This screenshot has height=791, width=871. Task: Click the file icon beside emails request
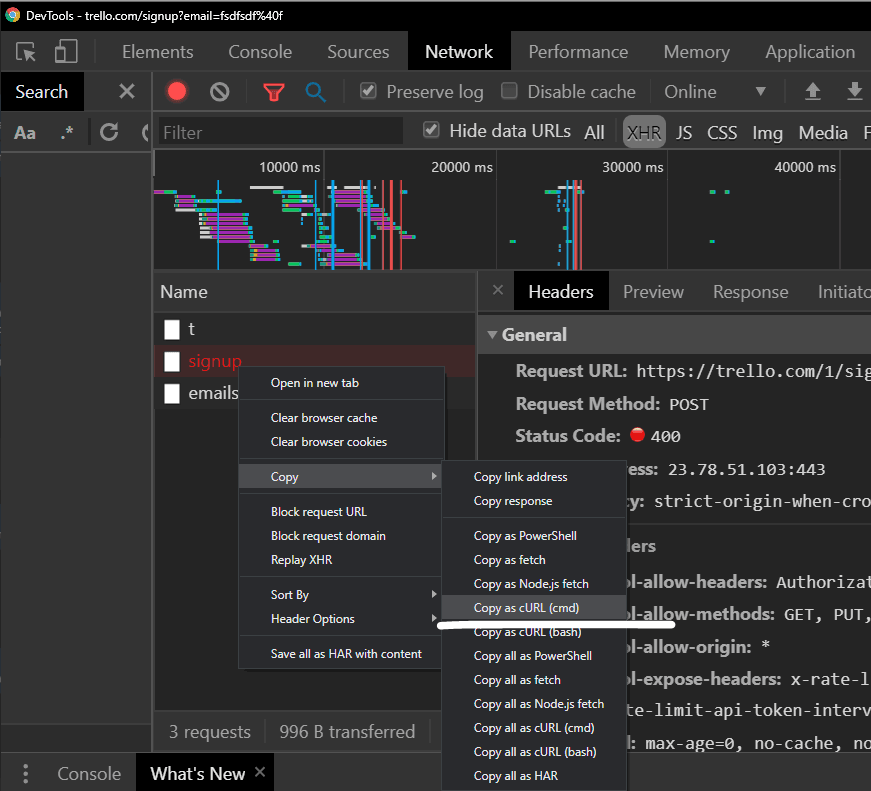coord(172,393)
